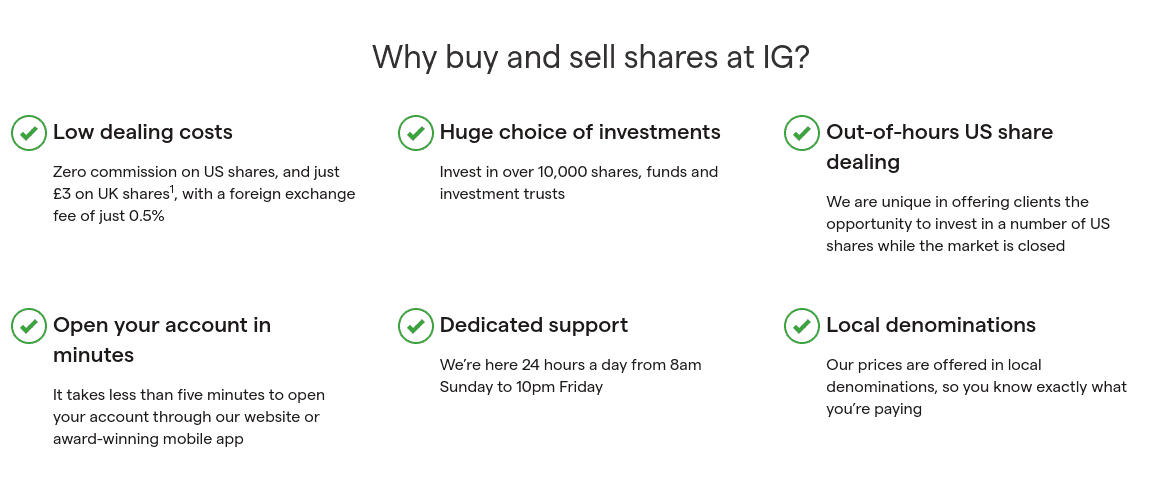Click the 'It takes less than five minutes' paragraph
This screenshot has height=493, width=1151.
tap(189, 417)
